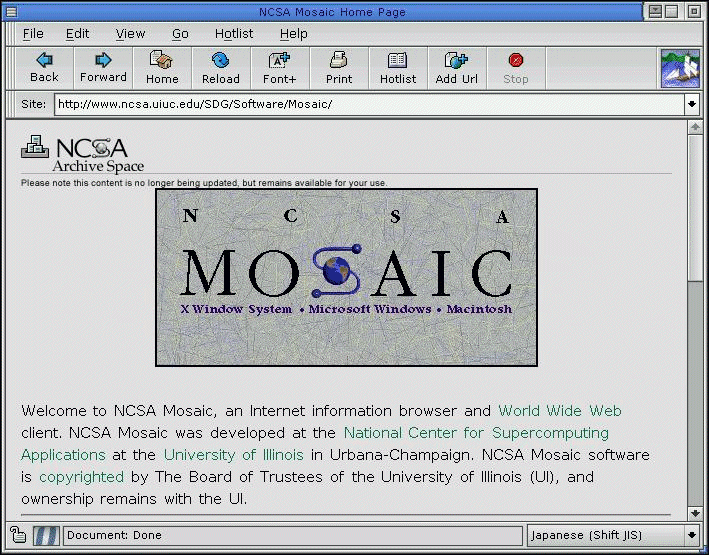Viewport: 709px width, 555px height.
Task: Click the toolbar drag handle left of Back
Action: point(11,68)
